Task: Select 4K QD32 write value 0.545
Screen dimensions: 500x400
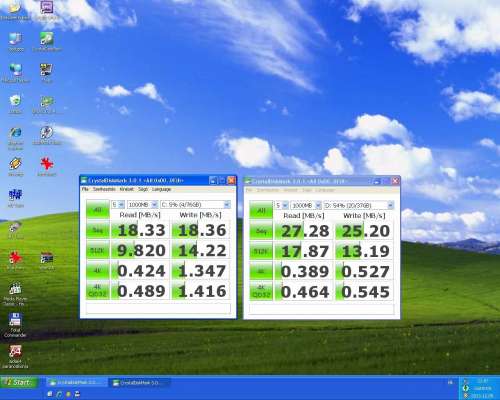Action: [x=364, y=292]
